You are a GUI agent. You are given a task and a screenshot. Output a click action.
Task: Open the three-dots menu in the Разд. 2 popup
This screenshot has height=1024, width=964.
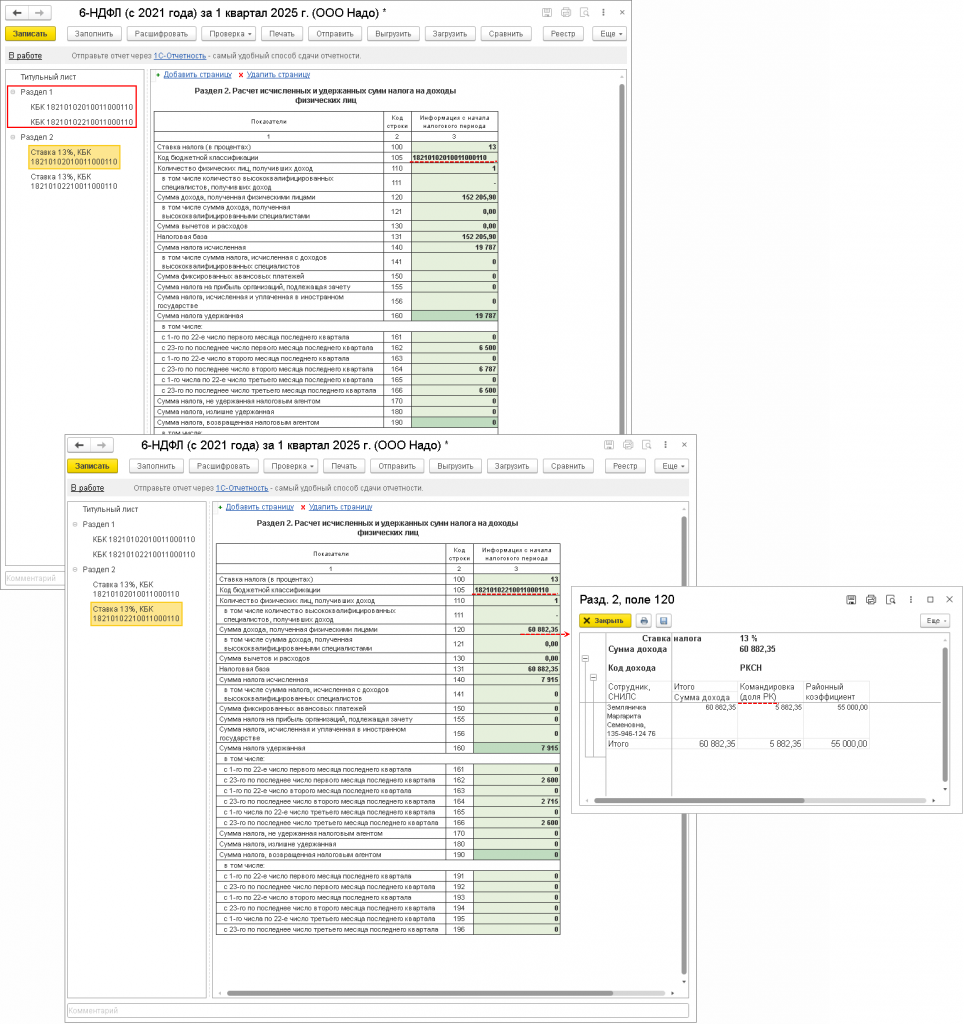911,600
